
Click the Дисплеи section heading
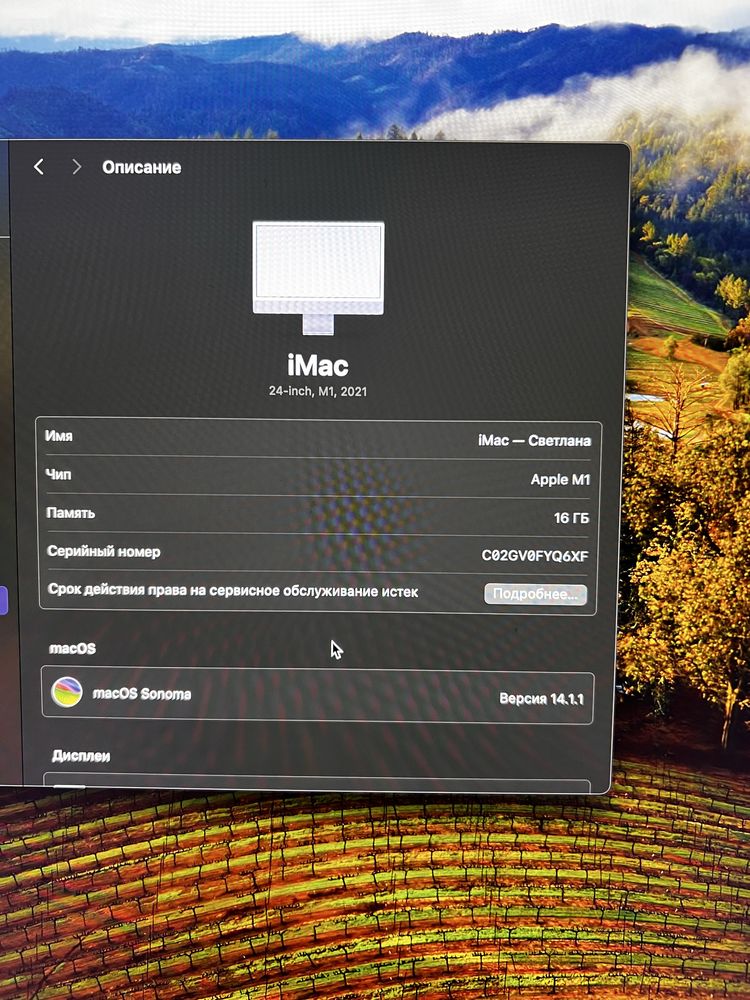(x=81, y=756)
